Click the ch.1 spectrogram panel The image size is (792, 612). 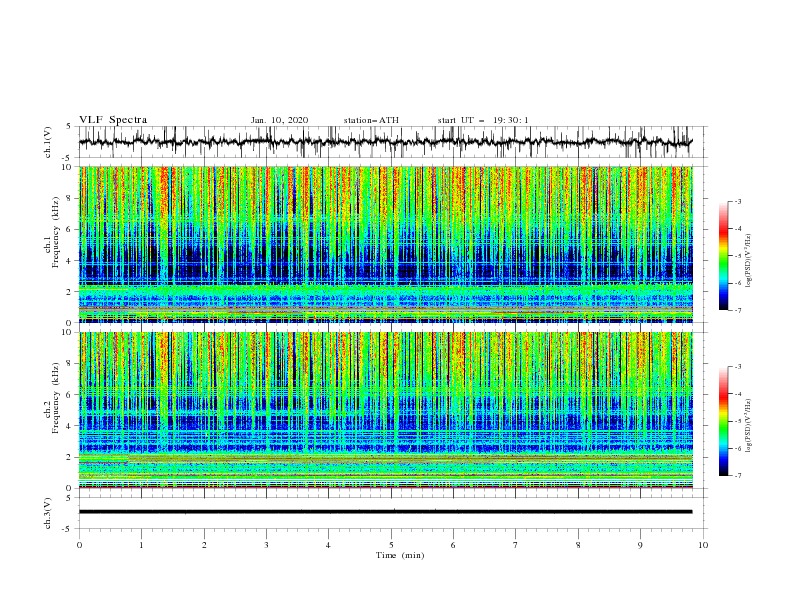(386, 244)
